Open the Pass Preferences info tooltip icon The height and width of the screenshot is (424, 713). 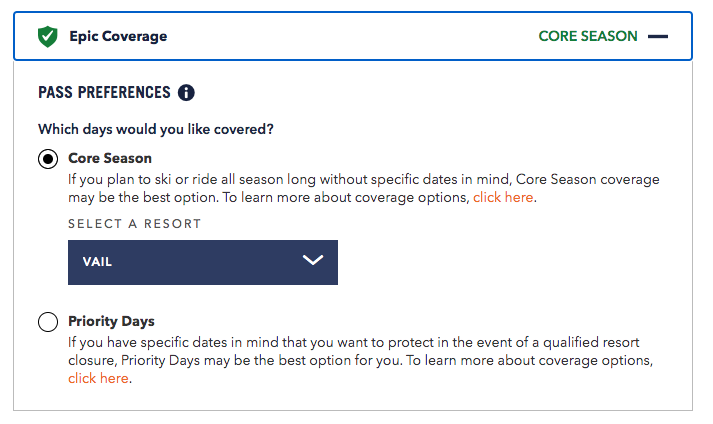click(186, 93)
